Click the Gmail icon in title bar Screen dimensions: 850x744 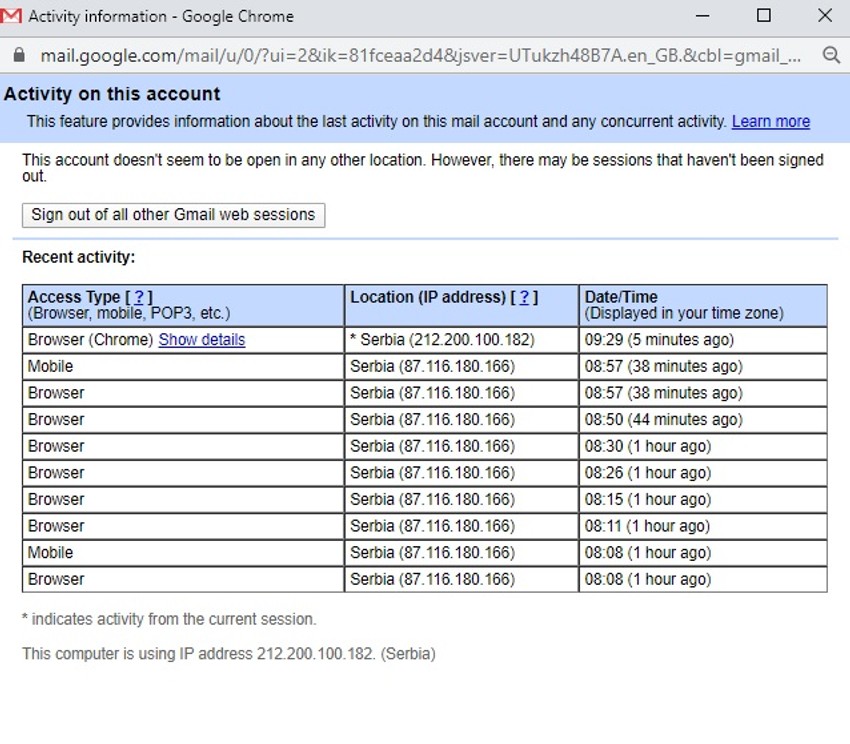pyautogui.click(x=14, y=16)
